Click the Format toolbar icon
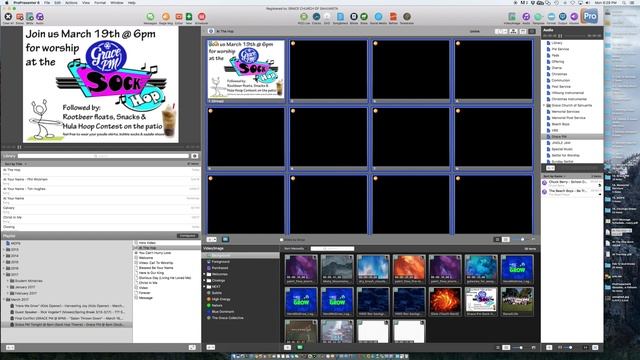 (x=551, y=17)
